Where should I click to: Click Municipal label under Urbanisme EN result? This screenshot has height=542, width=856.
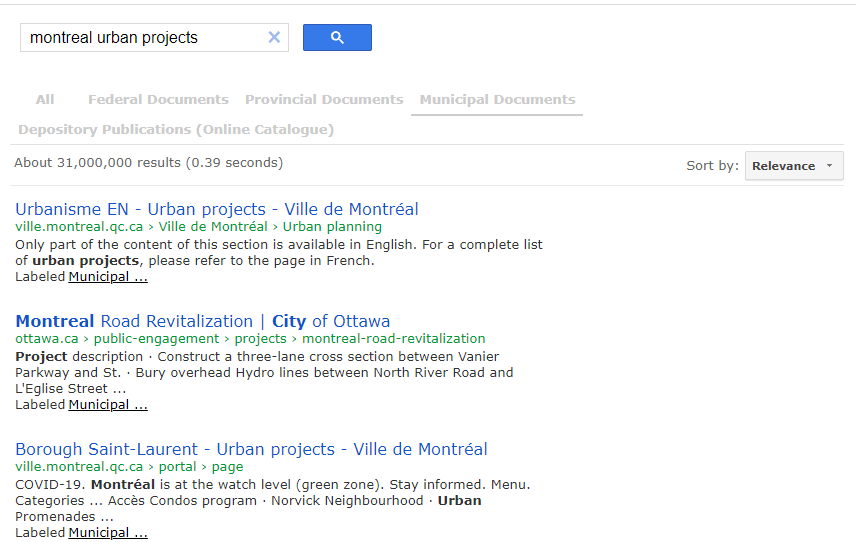[x=108, y=277]
